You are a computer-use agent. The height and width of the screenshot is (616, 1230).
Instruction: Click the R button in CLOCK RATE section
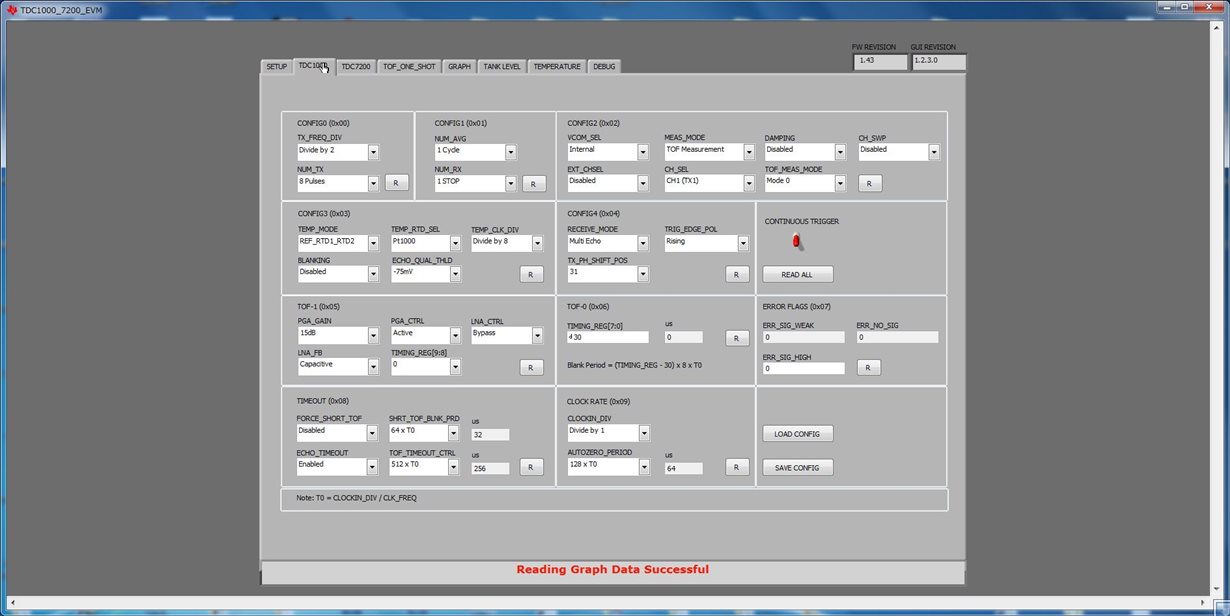[x=736, y=467]
